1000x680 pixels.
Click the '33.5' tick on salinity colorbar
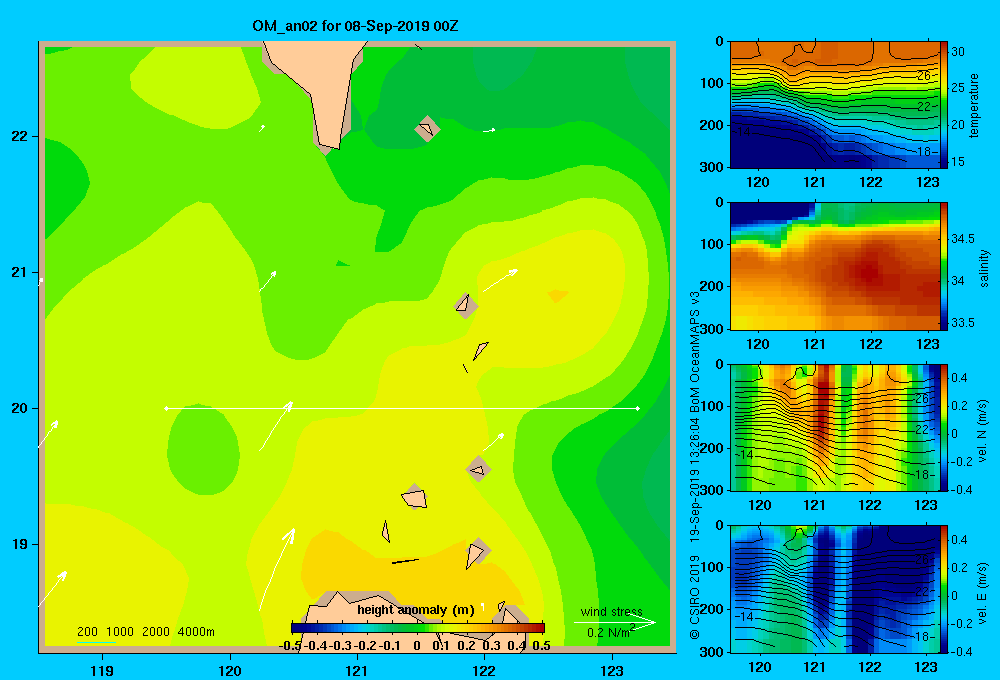pyautogui.click(x=963, y=323)
